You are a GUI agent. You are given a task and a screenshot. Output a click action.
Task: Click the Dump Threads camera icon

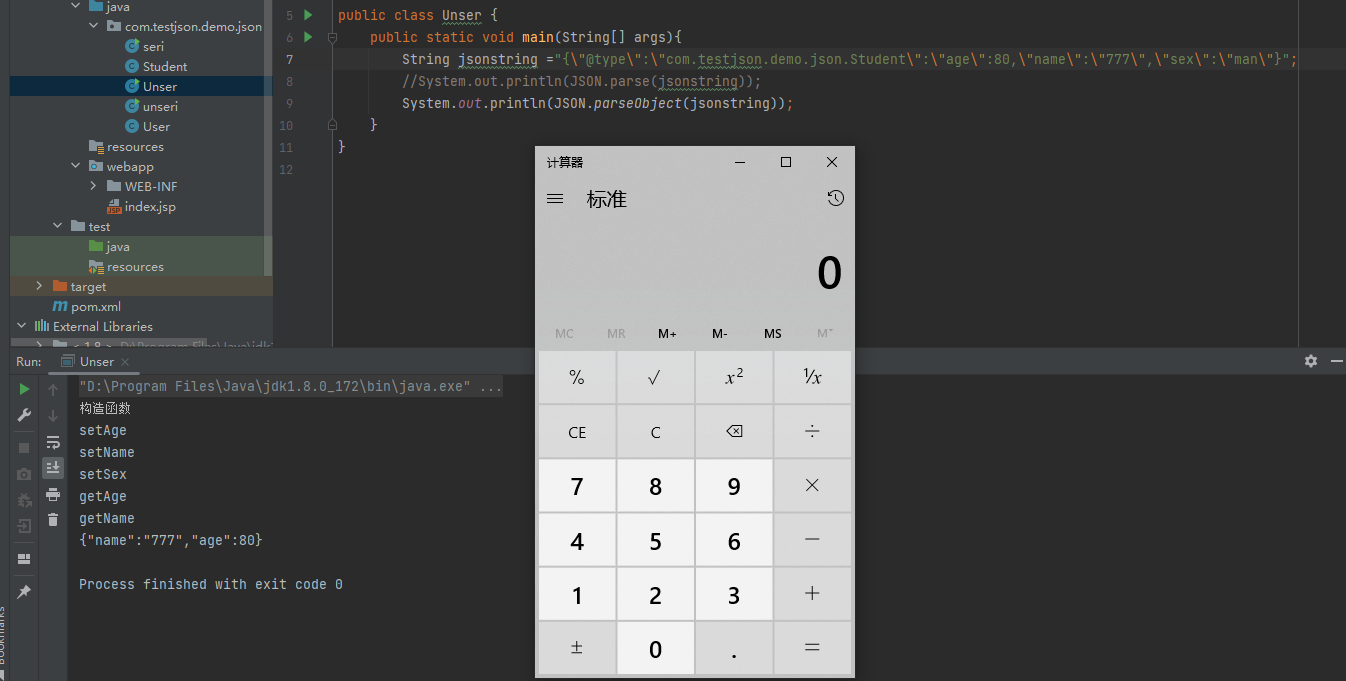25,474
